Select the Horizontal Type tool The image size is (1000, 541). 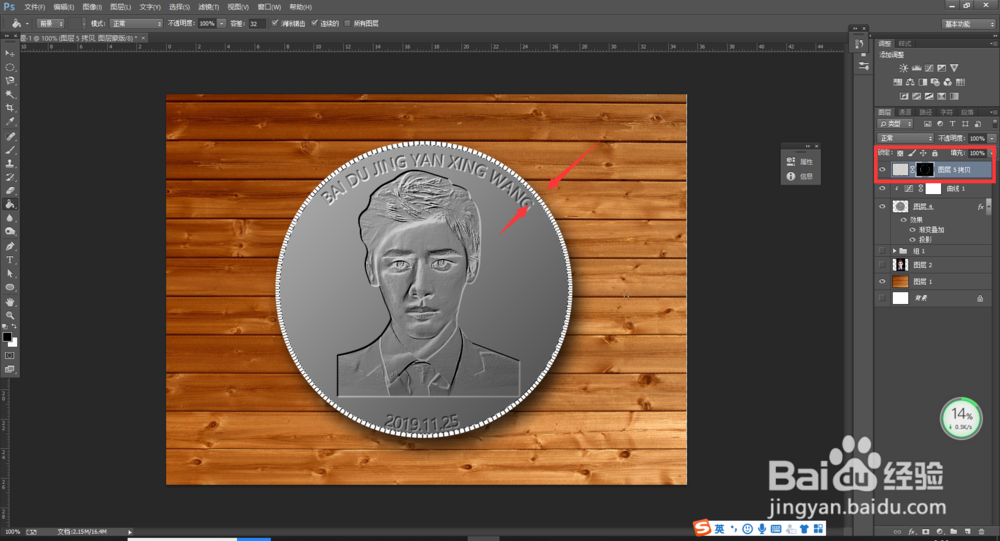pos(10,260)
